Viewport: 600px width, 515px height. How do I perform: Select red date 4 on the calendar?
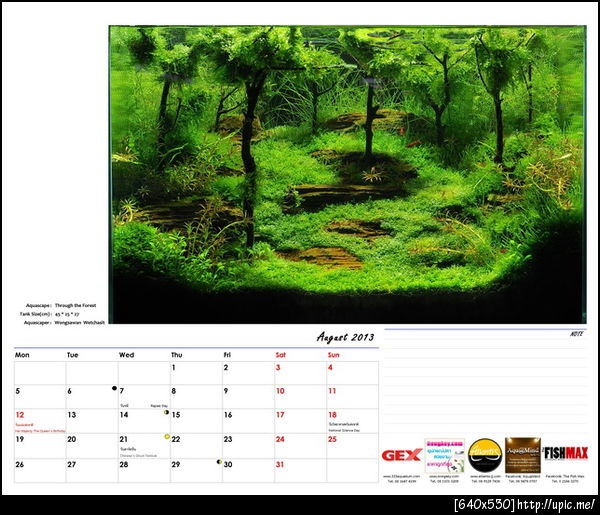click(x=330, y=368)
